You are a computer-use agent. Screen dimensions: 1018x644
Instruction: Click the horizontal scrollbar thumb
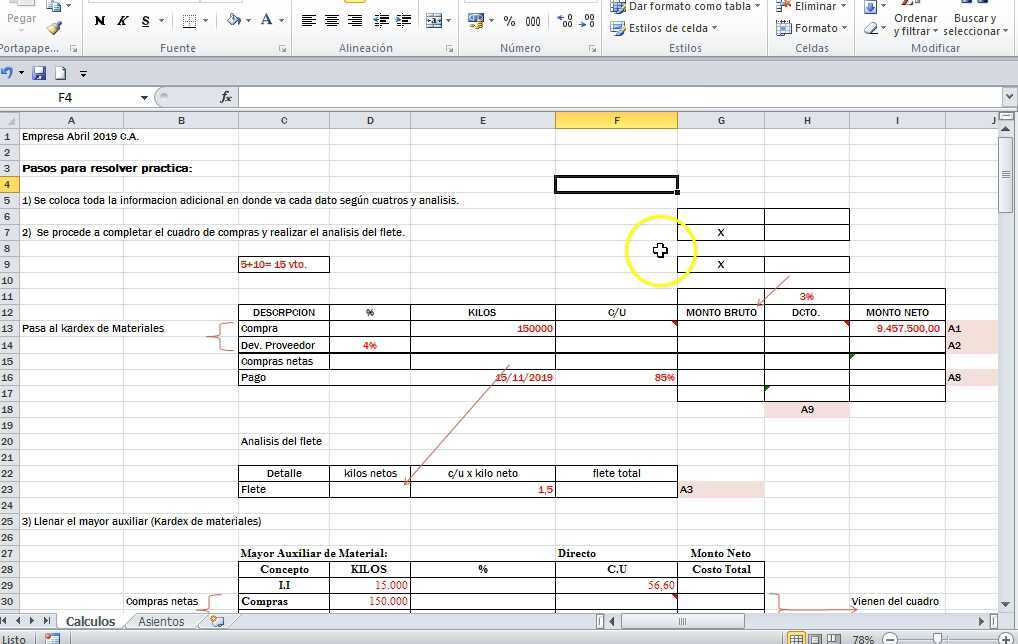(682, 621)
